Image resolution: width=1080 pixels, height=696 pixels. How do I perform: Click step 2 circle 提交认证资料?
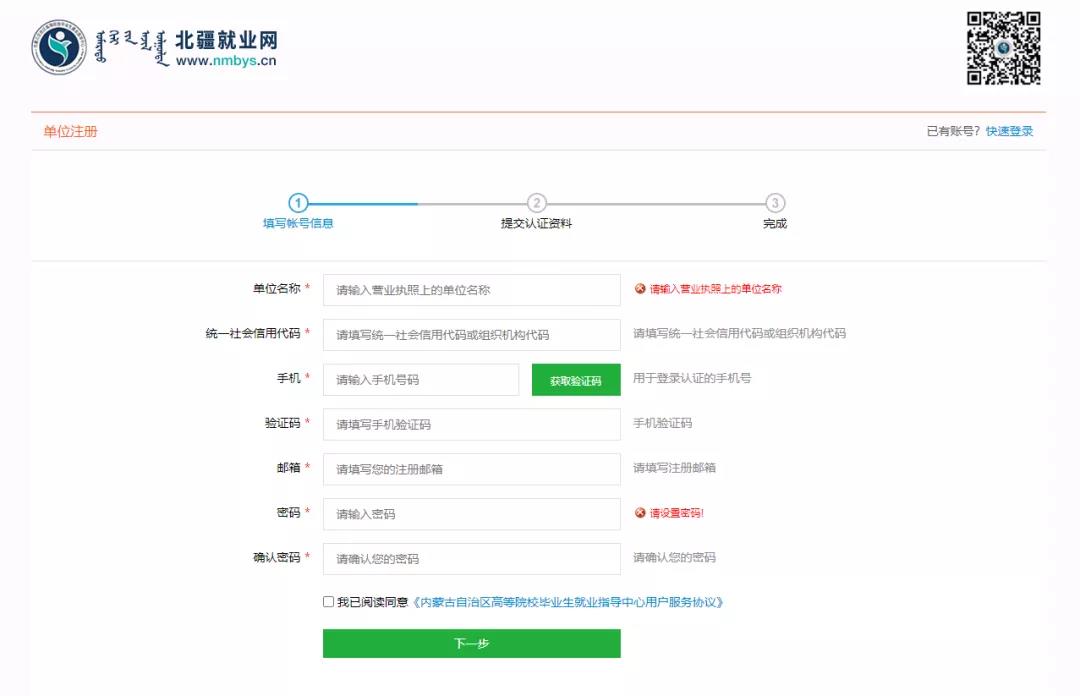tap(537, 203)
